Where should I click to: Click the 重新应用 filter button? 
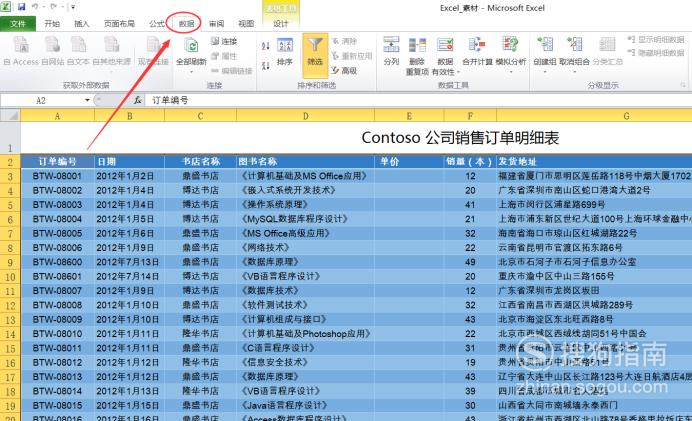(352, 56)
